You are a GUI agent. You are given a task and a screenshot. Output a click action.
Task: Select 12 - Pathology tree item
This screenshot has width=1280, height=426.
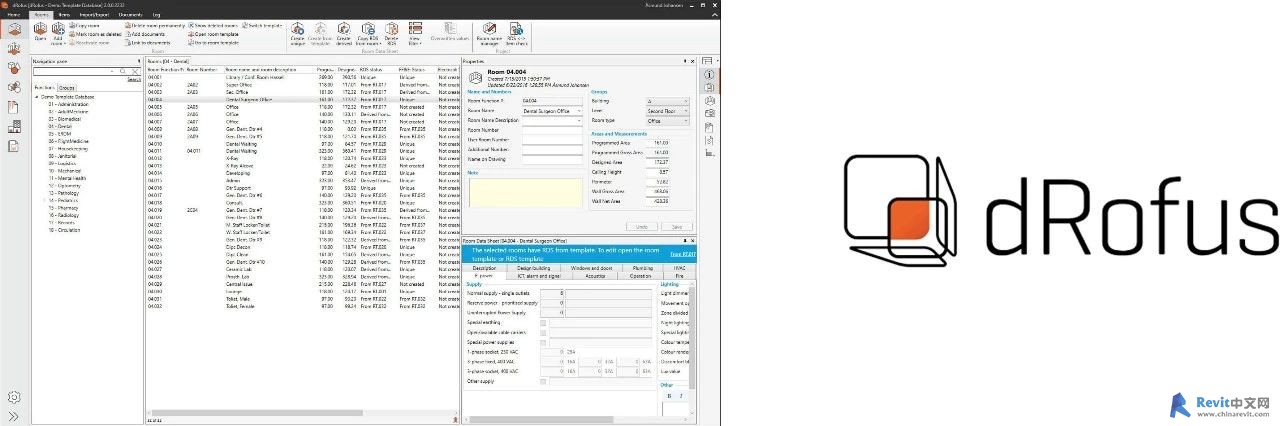pos(66,191)
